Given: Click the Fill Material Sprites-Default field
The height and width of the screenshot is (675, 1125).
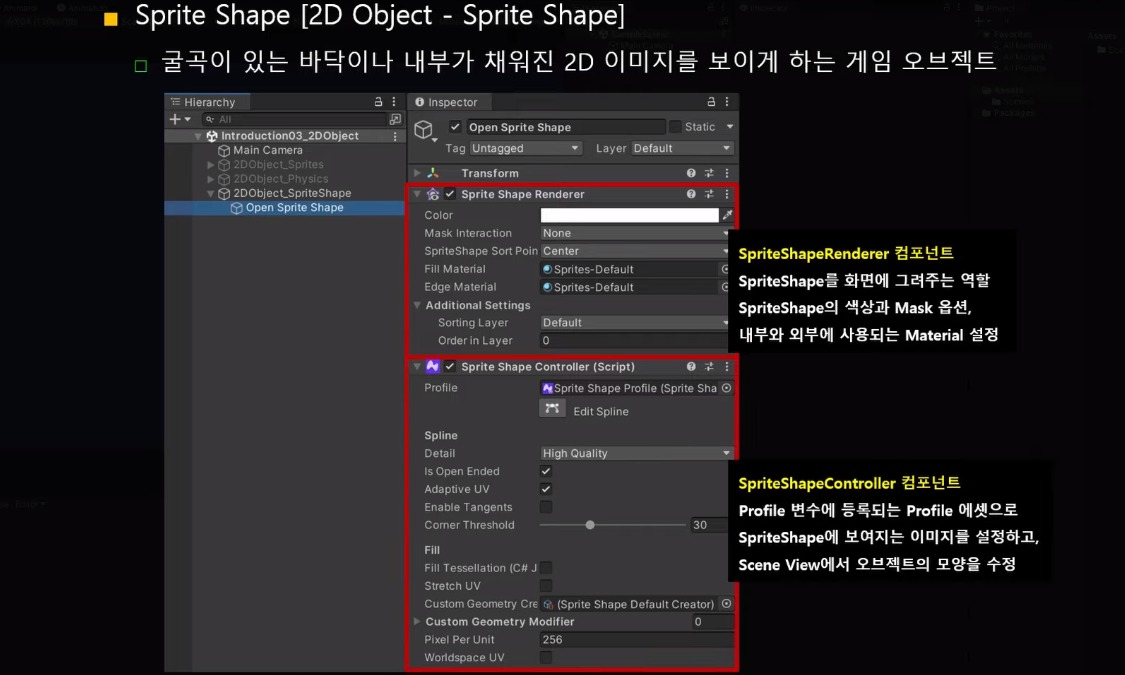Looking at the screenshot, I should 629,269.
